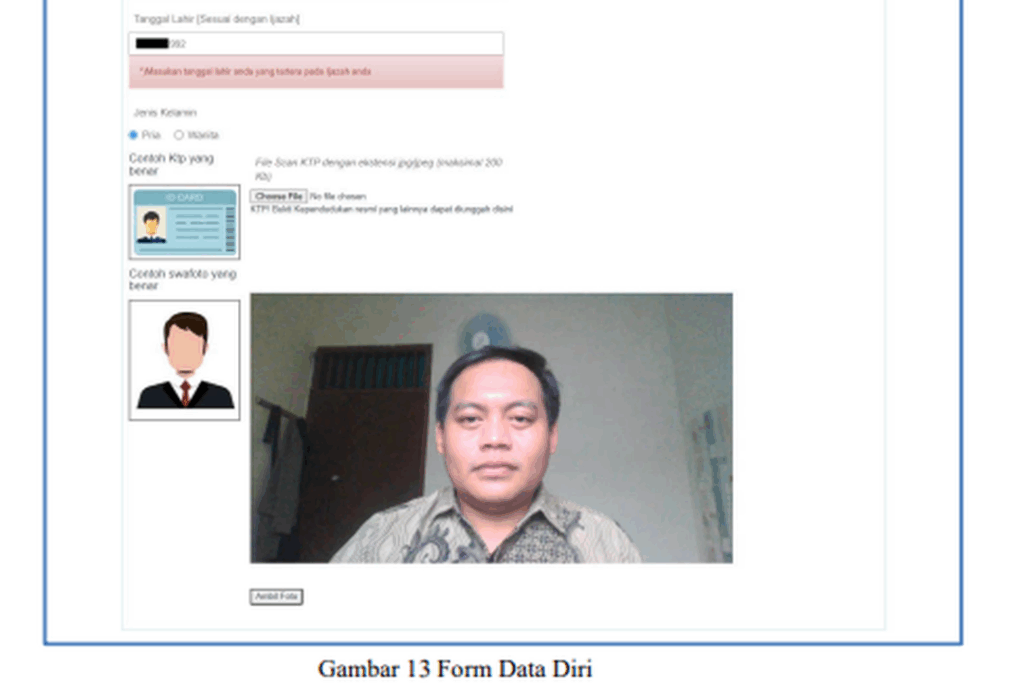1024x683 pixels.
Task: Click the KTP/Bukti Kependudukan help text
Action: coord(381,209)
